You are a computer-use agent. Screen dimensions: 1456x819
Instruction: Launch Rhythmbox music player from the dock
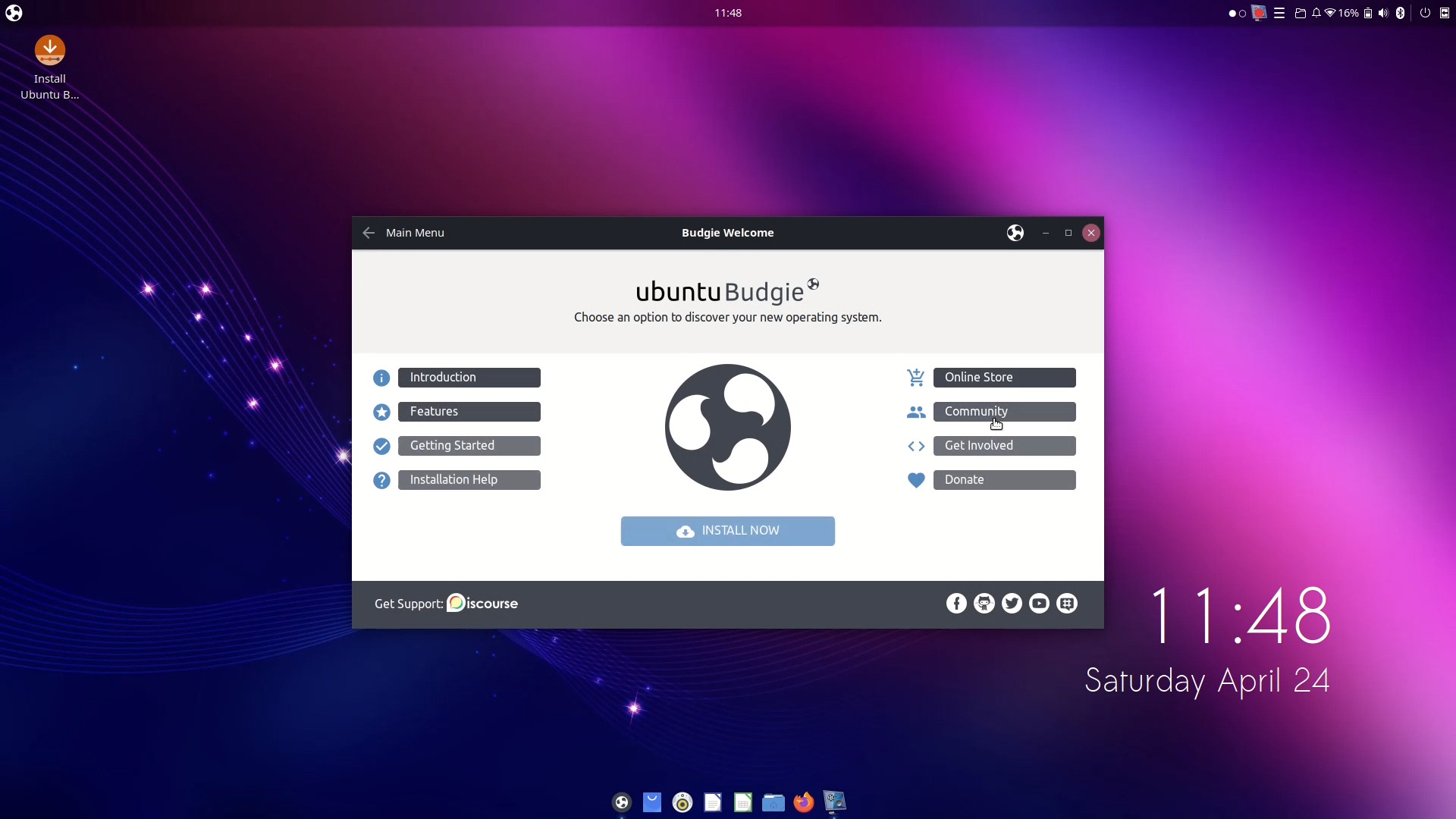682,802
